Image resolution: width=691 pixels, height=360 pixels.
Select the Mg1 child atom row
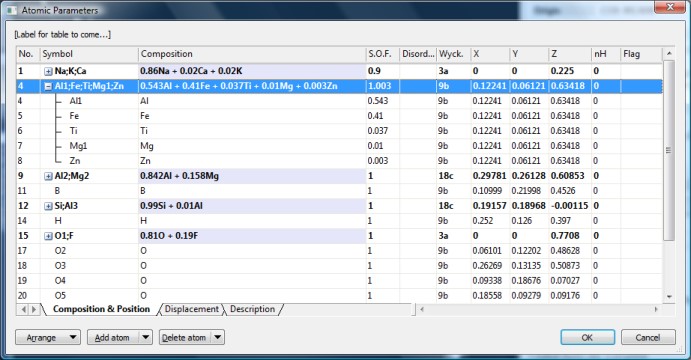click(x=339, y=146)
